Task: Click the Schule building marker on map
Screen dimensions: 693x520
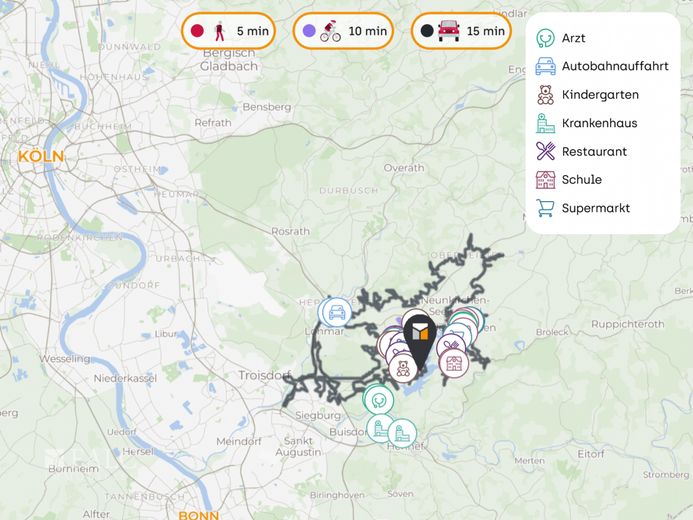Action: [454, 363]
